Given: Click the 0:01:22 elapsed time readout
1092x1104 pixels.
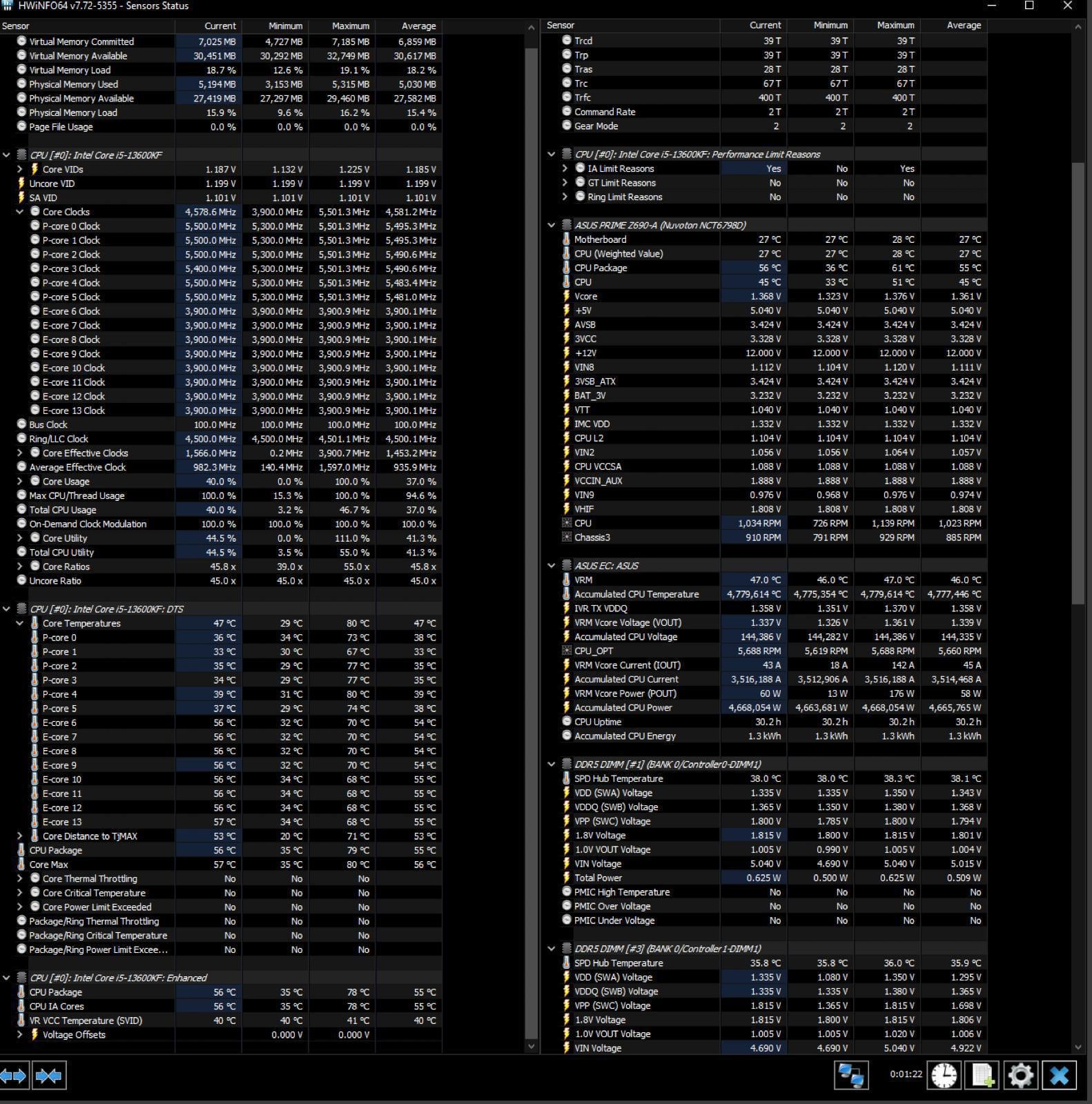Looking at the screenshot, I should pos(906,1074).
